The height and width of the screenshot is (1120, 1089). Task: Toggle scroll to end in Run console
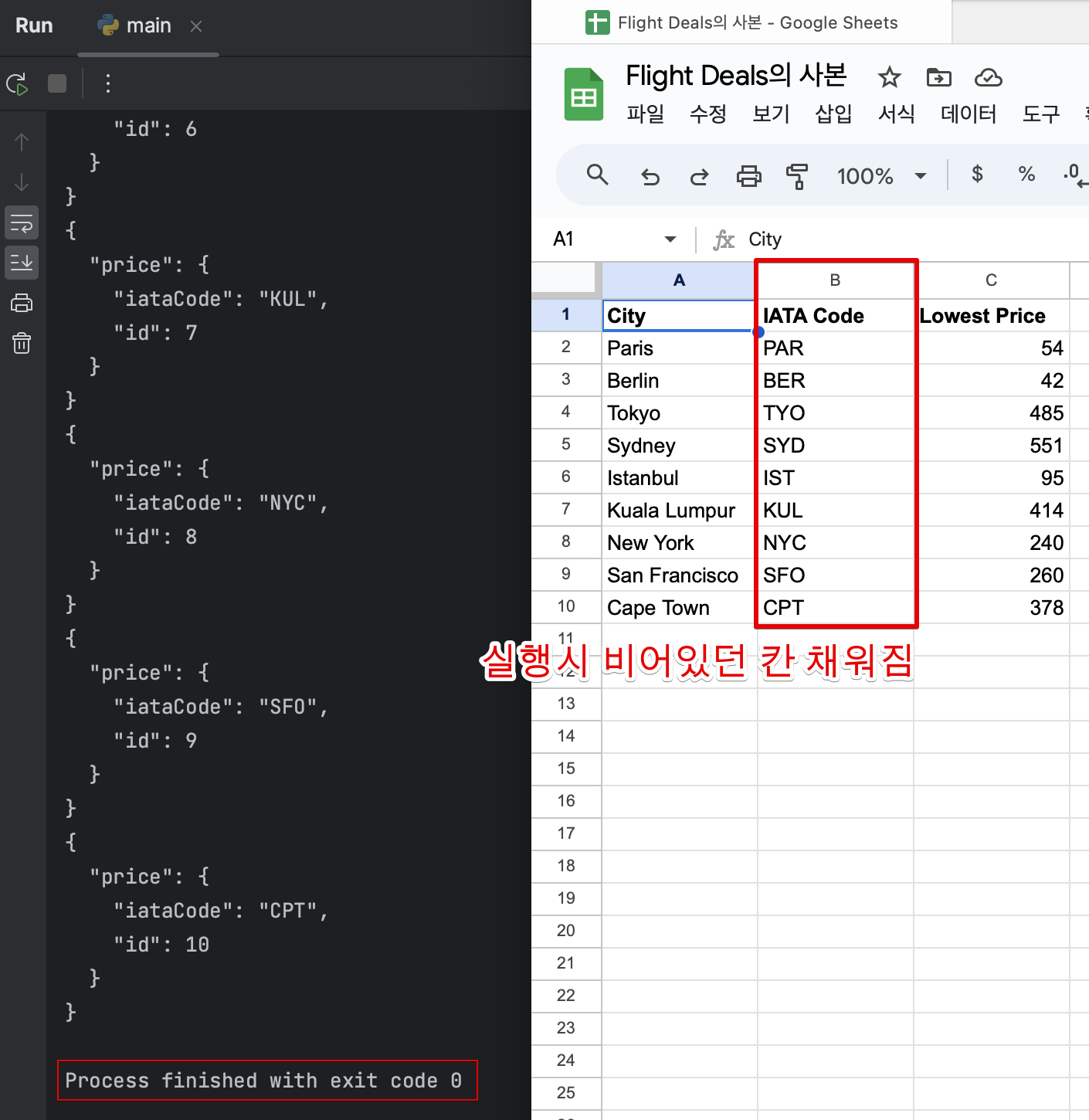pyautogui.click(x=22, y=263)
